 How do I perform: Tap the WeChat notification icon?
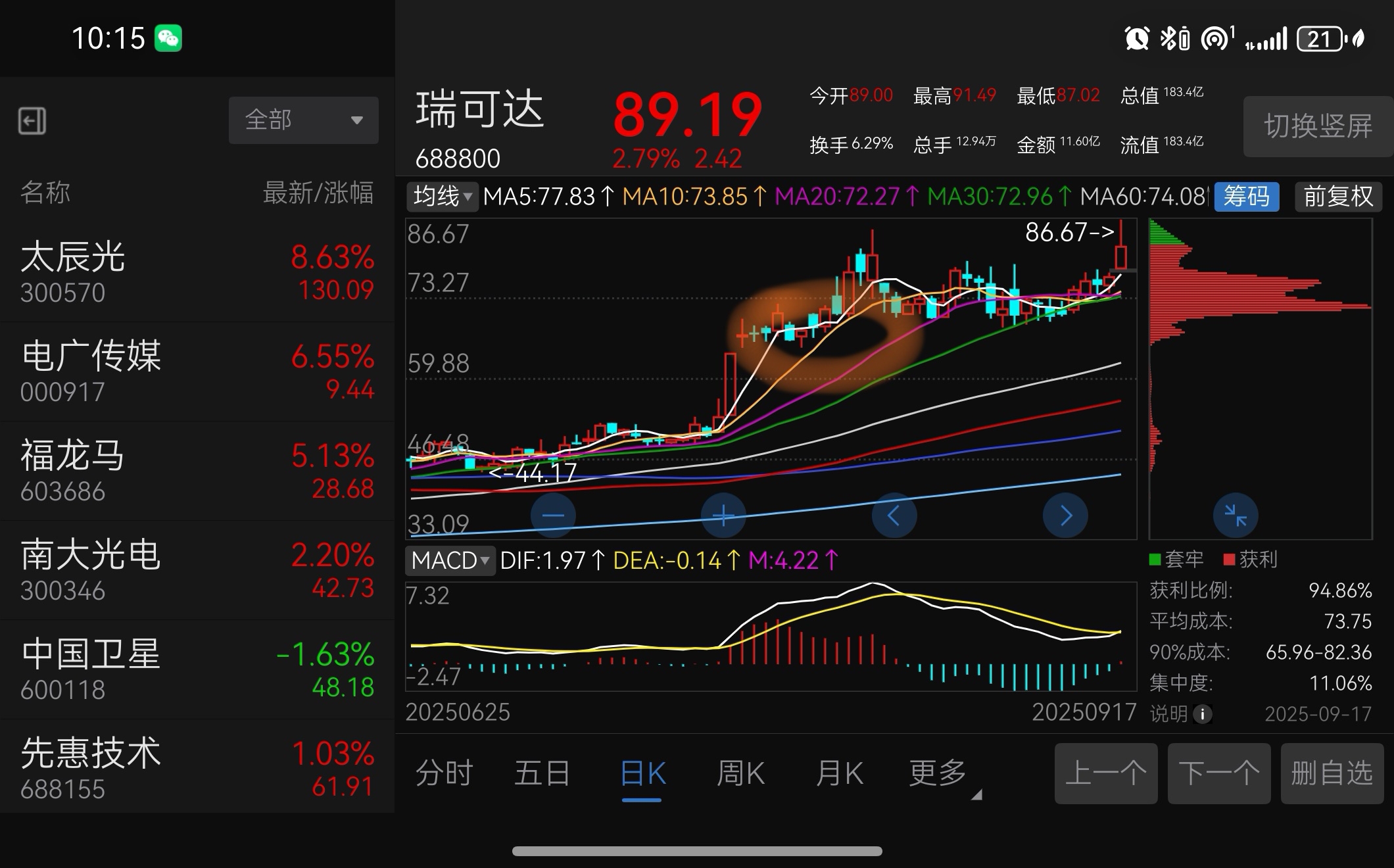tap(168, 38)
